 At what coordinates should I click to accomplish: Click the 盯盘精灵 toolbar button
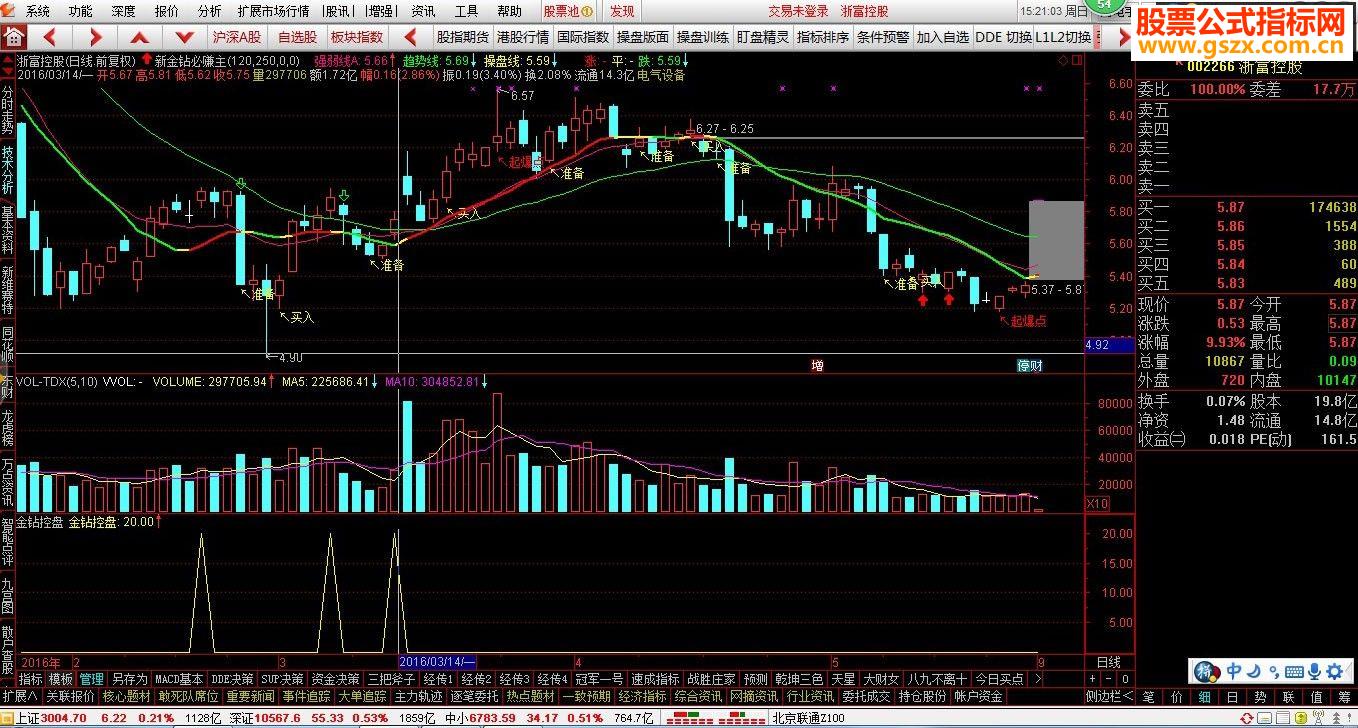tap(763, 37)
